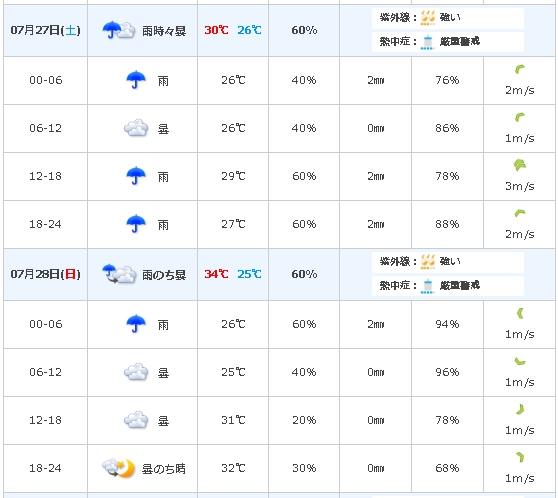Click the 32℃ temperature cell
Viewport: 558px width, 498px height.
pos(233,468)
